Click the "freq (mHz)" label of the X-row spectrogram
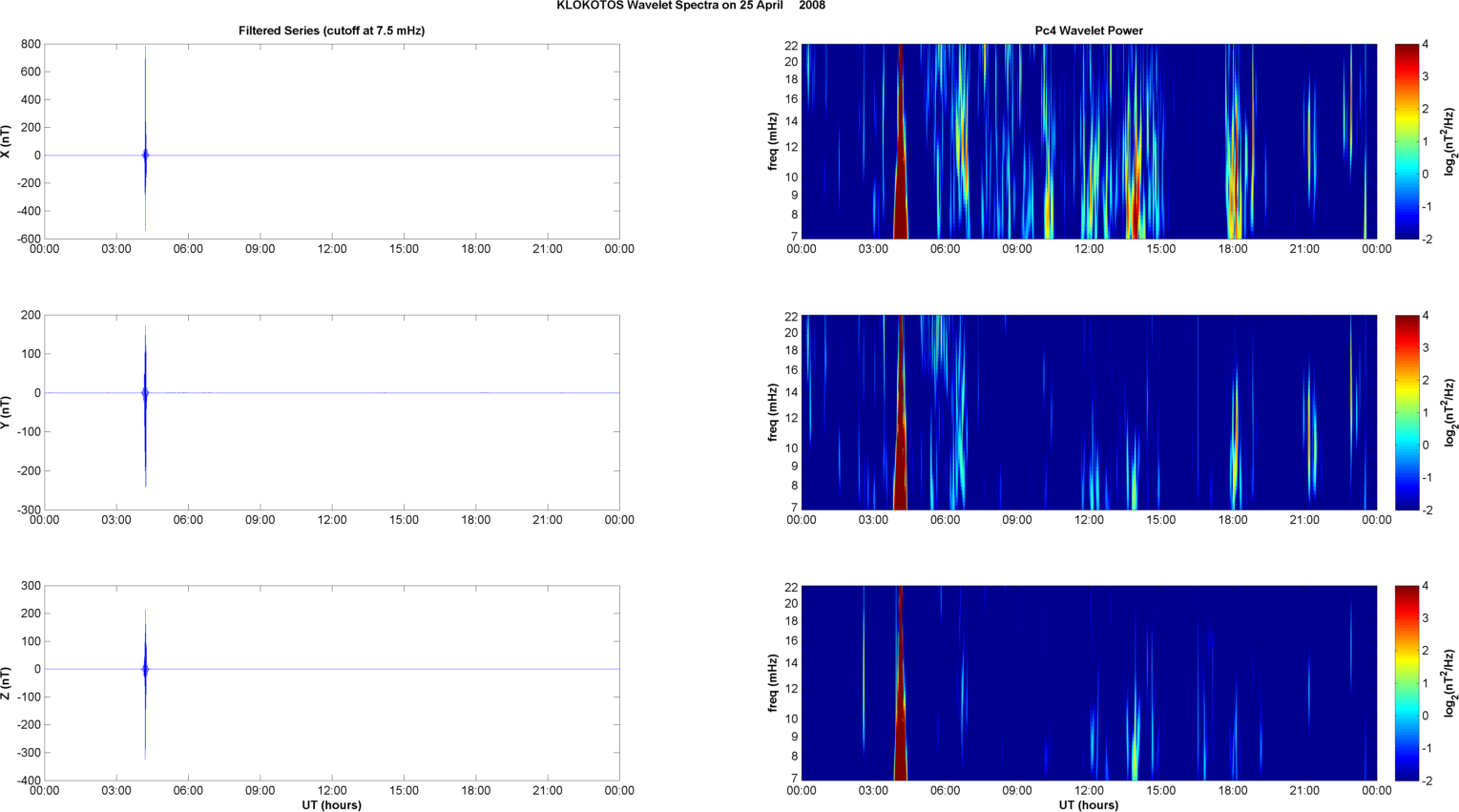This screenshot has height=812, width=1459. point(772,141)
